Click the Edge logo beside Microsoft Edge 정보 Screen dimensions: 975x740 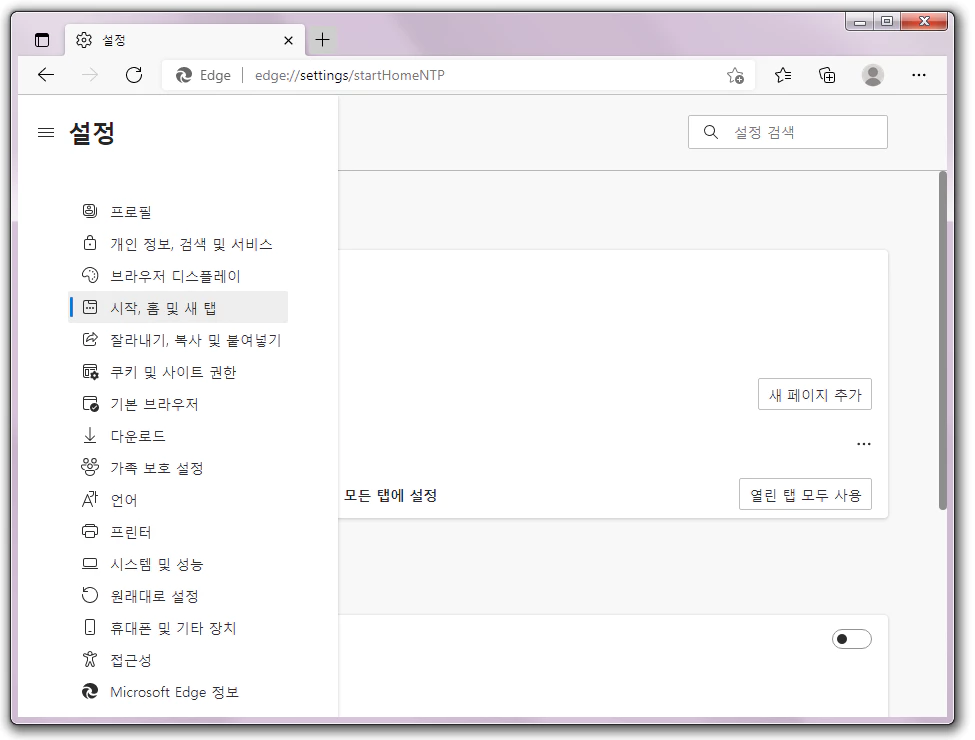click(90, 691)
